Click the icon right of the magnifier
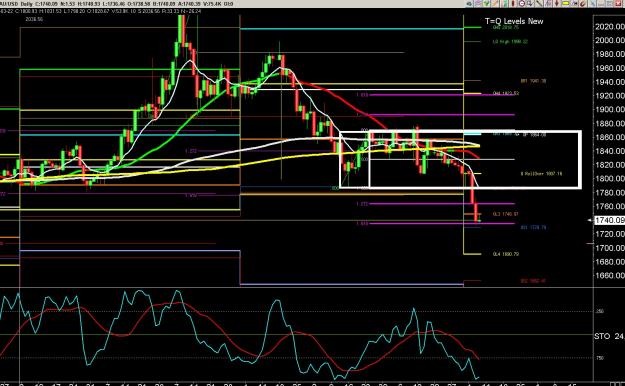This screenshot has height=386, width=625. 530,4
